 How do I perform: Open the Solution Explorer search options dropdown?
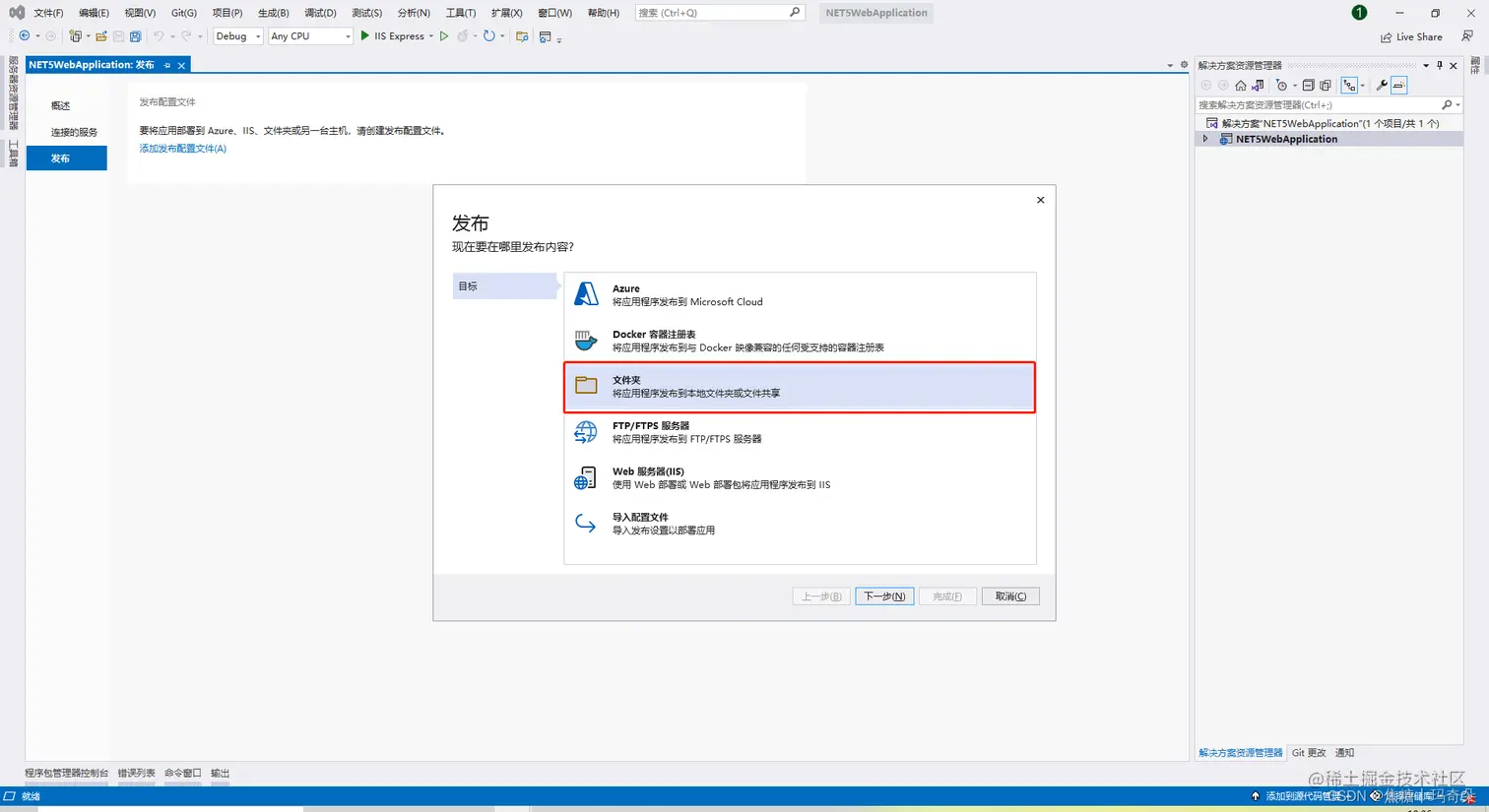1457,104
